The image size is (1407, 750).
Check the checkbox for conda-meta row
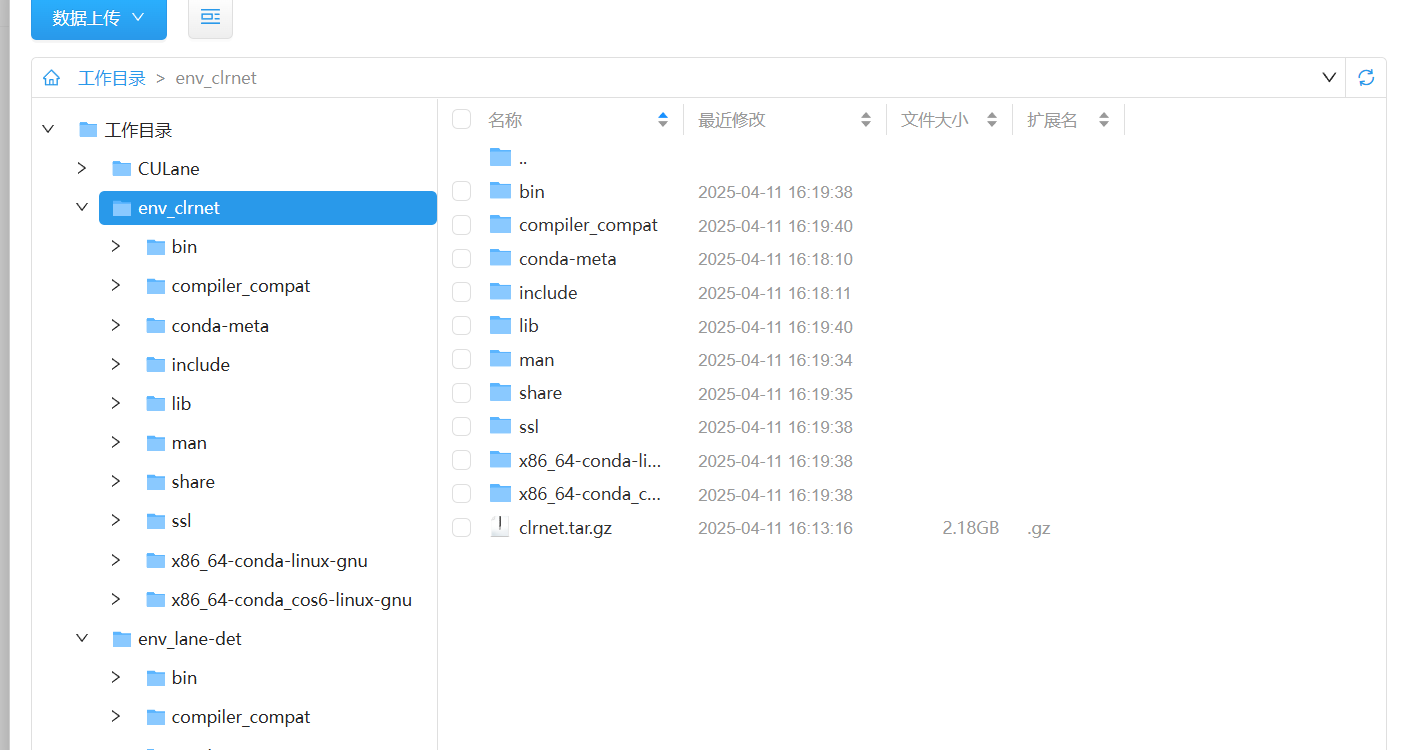461,258
